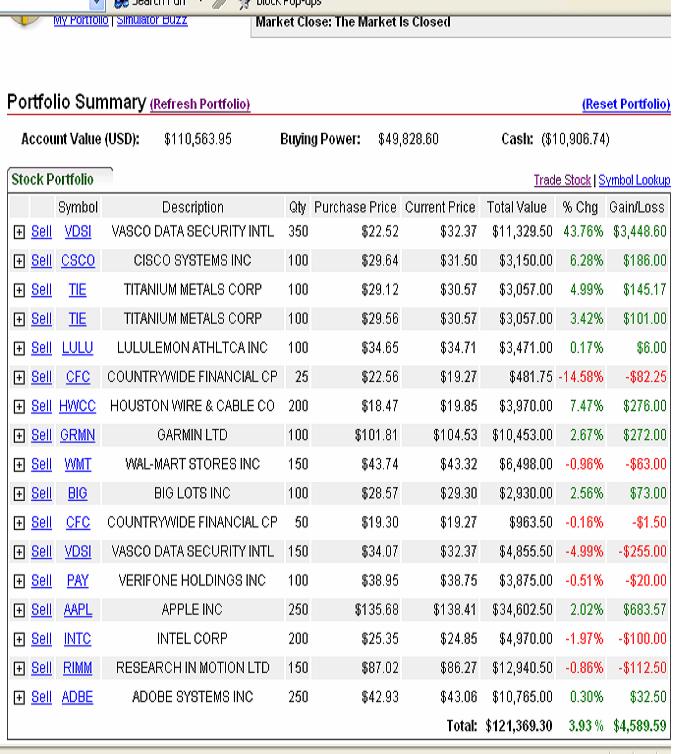Click the Description column header

(193, 207)
